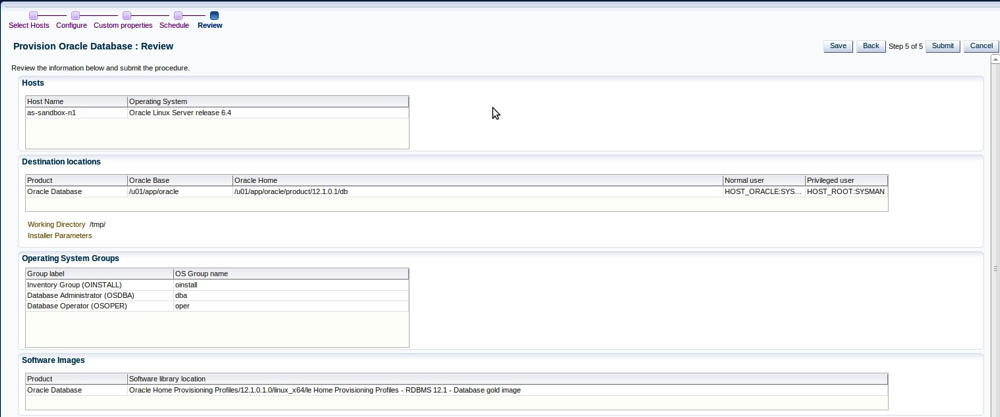This screenshot has height=417, width=1000.
Task: Click the Software library location column header
Action: tap(508, 379)
